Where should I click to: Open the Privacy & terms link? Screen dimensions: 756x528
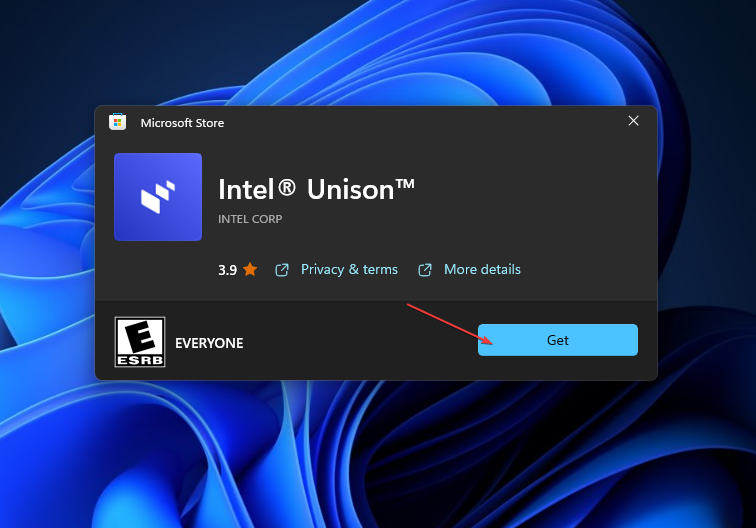[349, 270]
